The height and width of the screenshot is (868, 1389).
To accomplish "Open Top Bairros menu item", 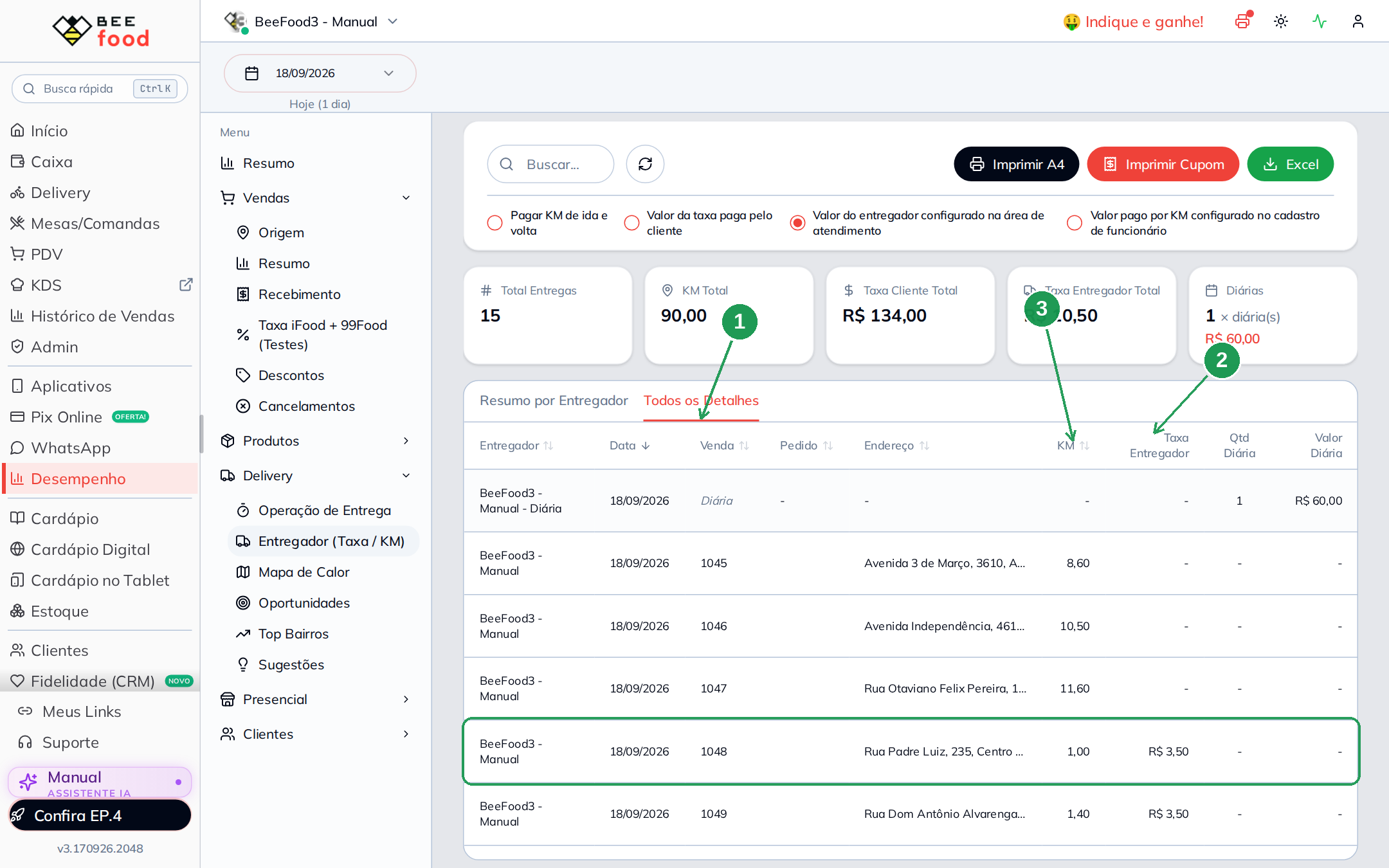I will tap(323, 634).
